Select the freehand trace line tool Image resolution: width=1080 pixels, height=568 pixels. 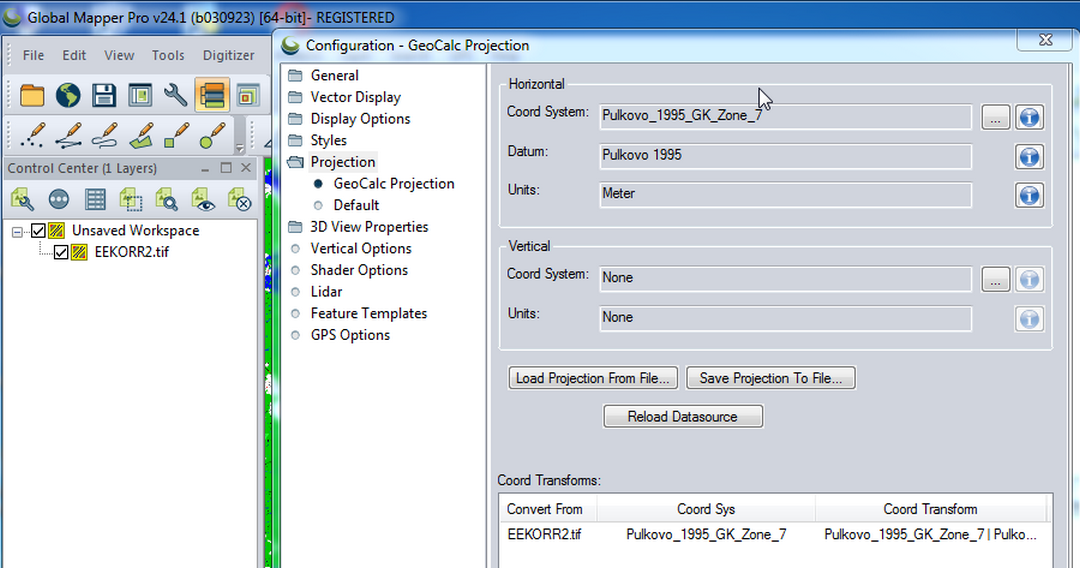click(104, 135)
